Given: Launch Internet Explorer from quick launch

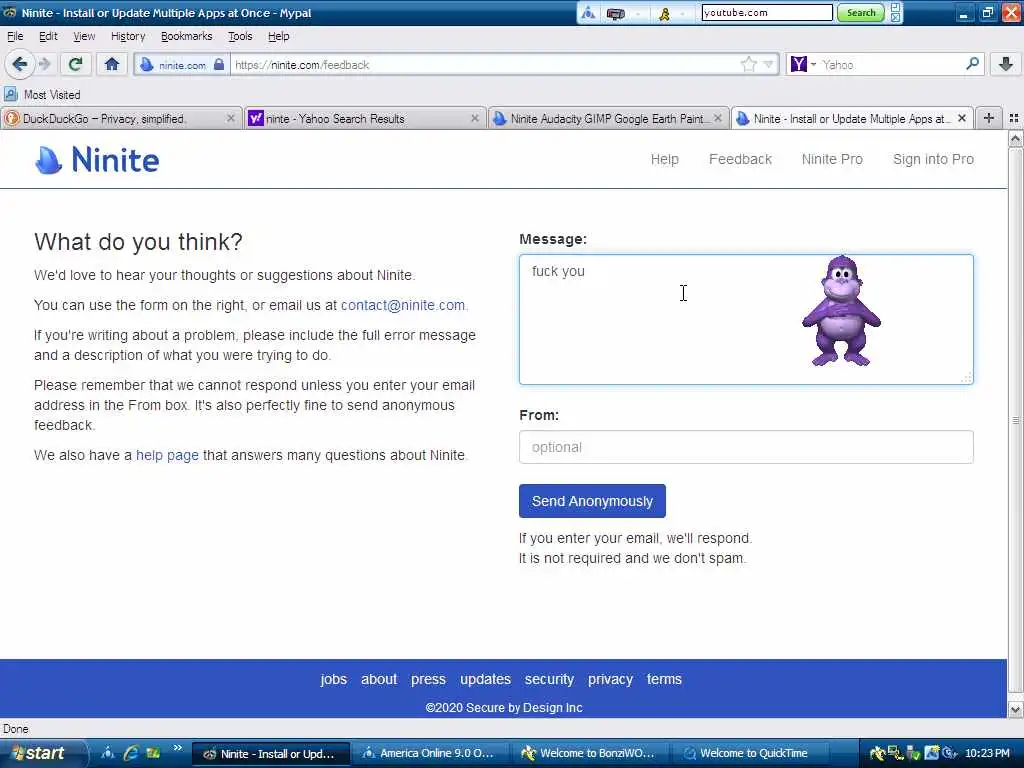Looking at the screenshot, I should (131, 753).
